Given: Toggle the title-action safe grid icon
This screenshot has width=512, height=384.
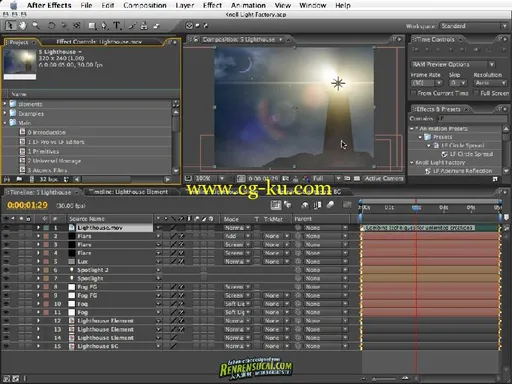Looking at the screenshot, I should pyautogui.click(x=241, y=179).
